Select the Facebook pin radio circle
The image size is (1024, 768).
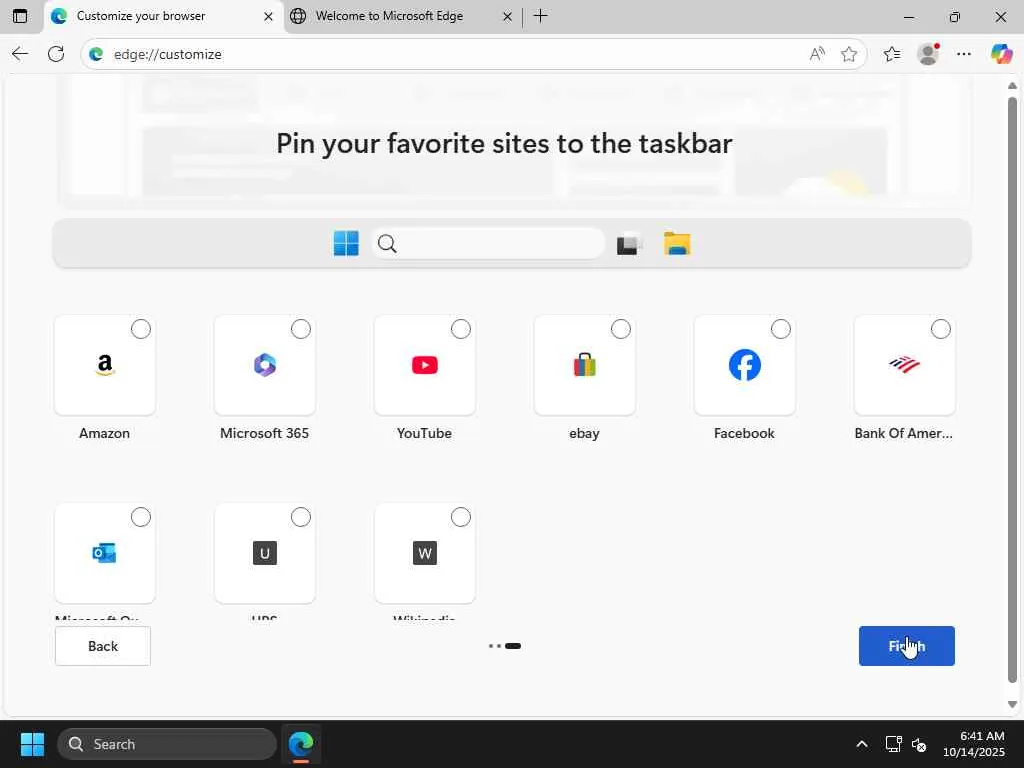(780, 329)
